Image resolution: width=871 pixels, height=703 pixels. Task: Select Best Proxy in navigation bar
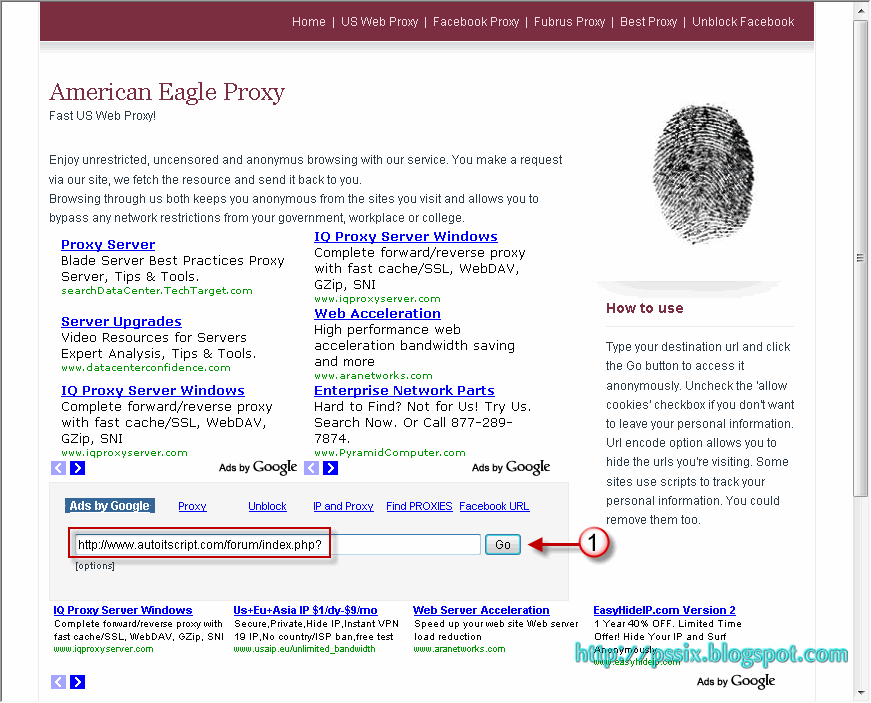tap(649, 22)
